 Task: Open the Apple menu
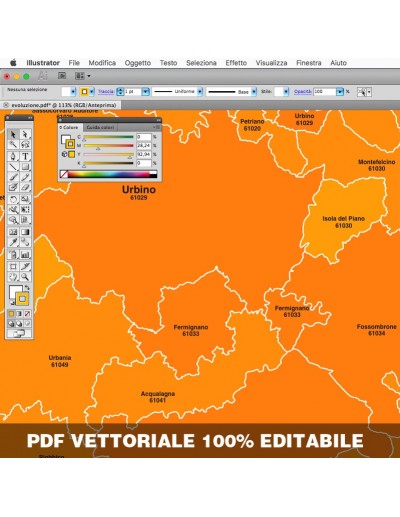pos(13,63)
